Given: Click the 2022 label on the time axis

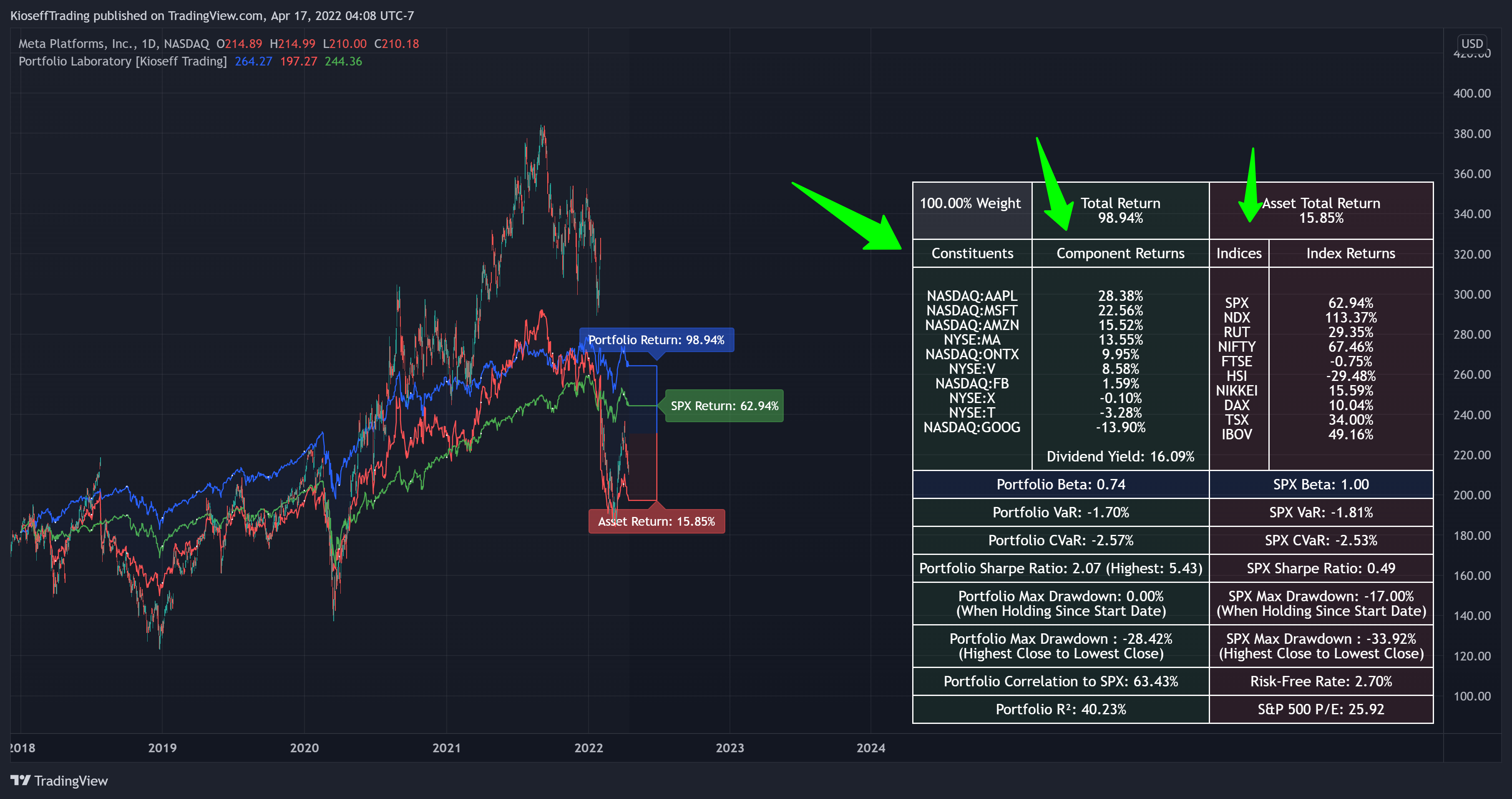Looking at the screenshot, I should point(588,748).
